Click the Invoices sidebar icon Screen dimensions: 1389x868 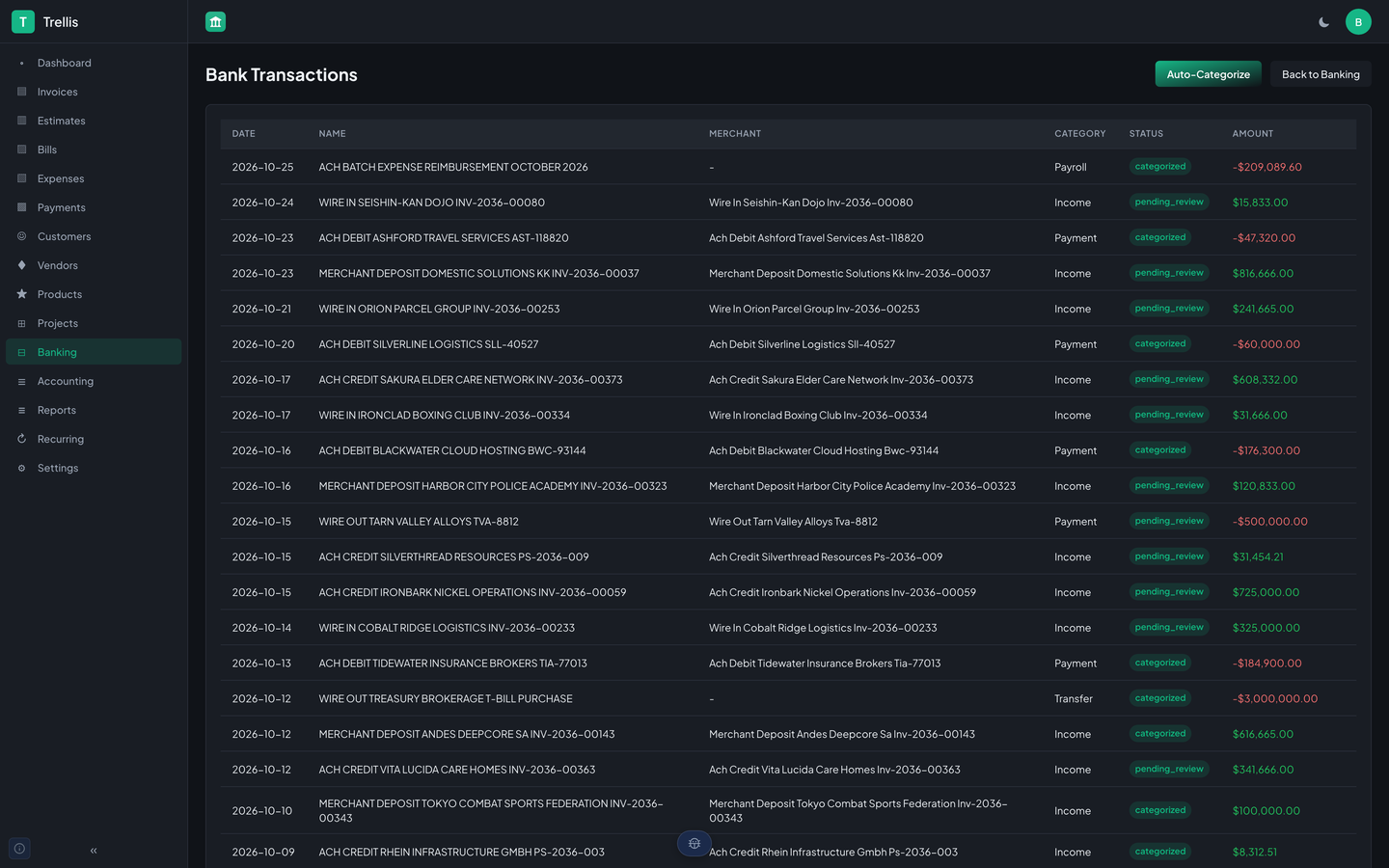(x=22, y=92)
